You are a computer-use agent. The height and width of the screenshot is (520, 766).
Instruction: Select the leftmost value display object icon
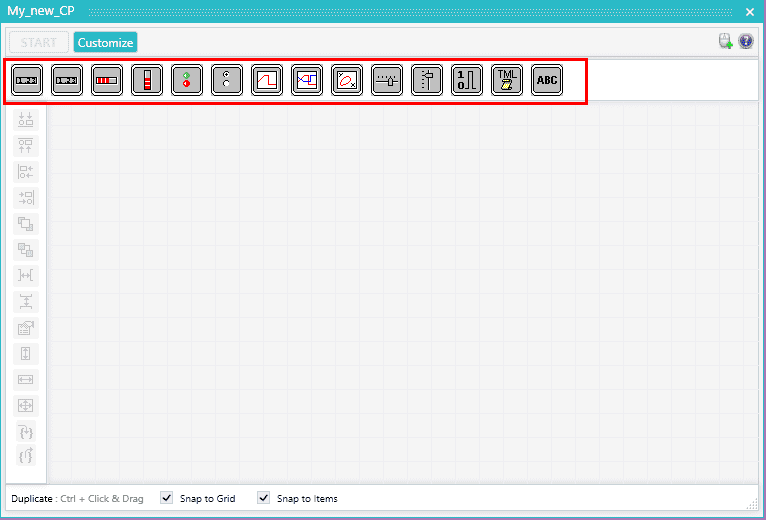27,80
